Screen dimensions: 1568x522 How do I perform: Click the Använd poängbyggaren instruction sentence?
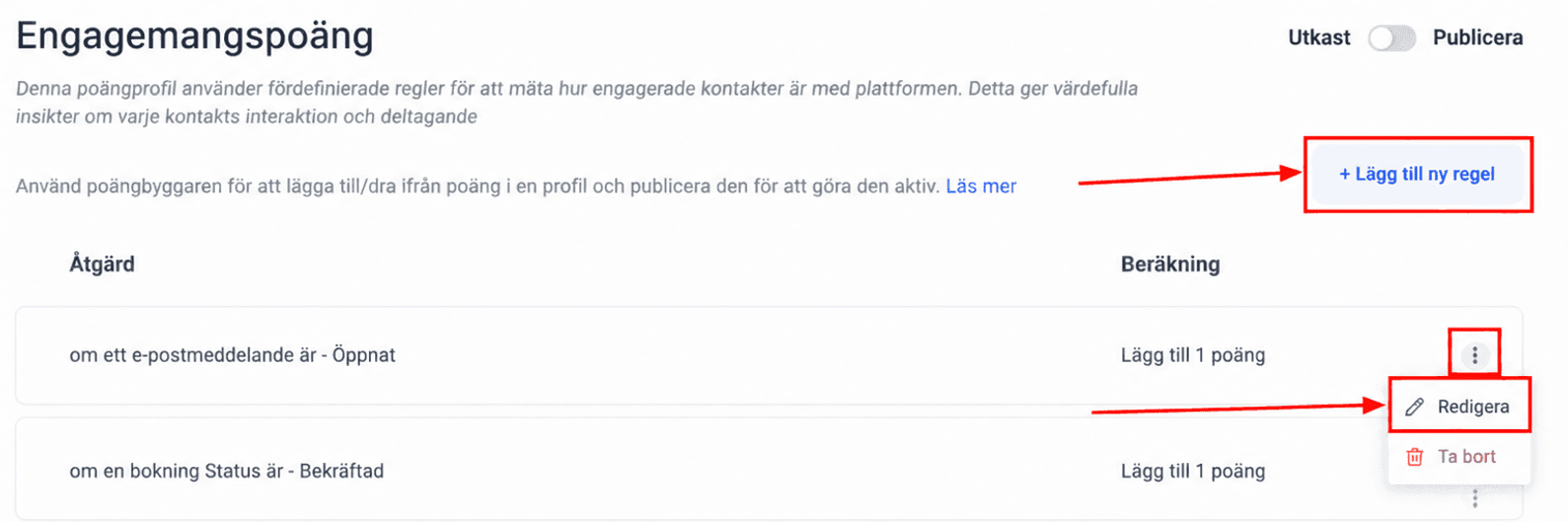(478, 186)
